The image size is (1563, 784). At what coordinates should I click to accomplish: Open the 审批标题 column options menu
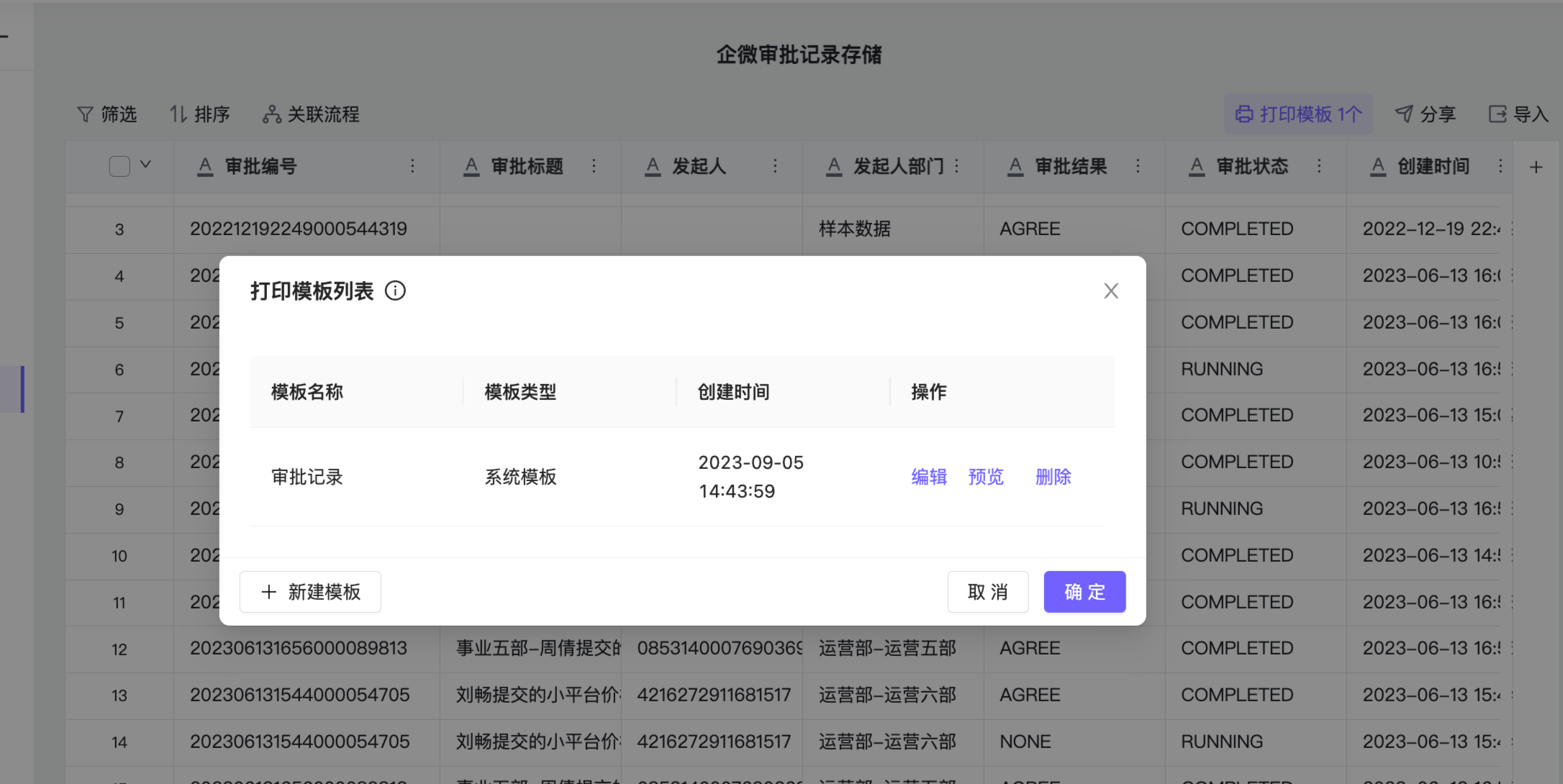[594, 166]
